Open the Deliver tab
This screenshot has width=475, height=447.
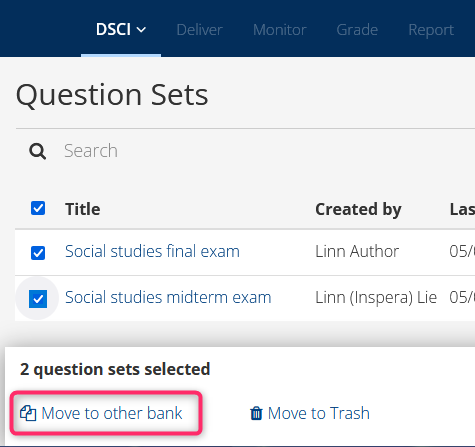point(199,30)
